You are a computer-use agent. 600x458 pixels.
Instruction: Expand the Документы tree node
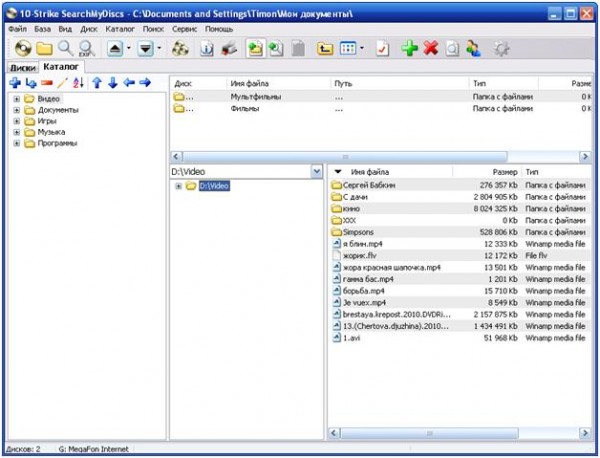click(17, 110)
